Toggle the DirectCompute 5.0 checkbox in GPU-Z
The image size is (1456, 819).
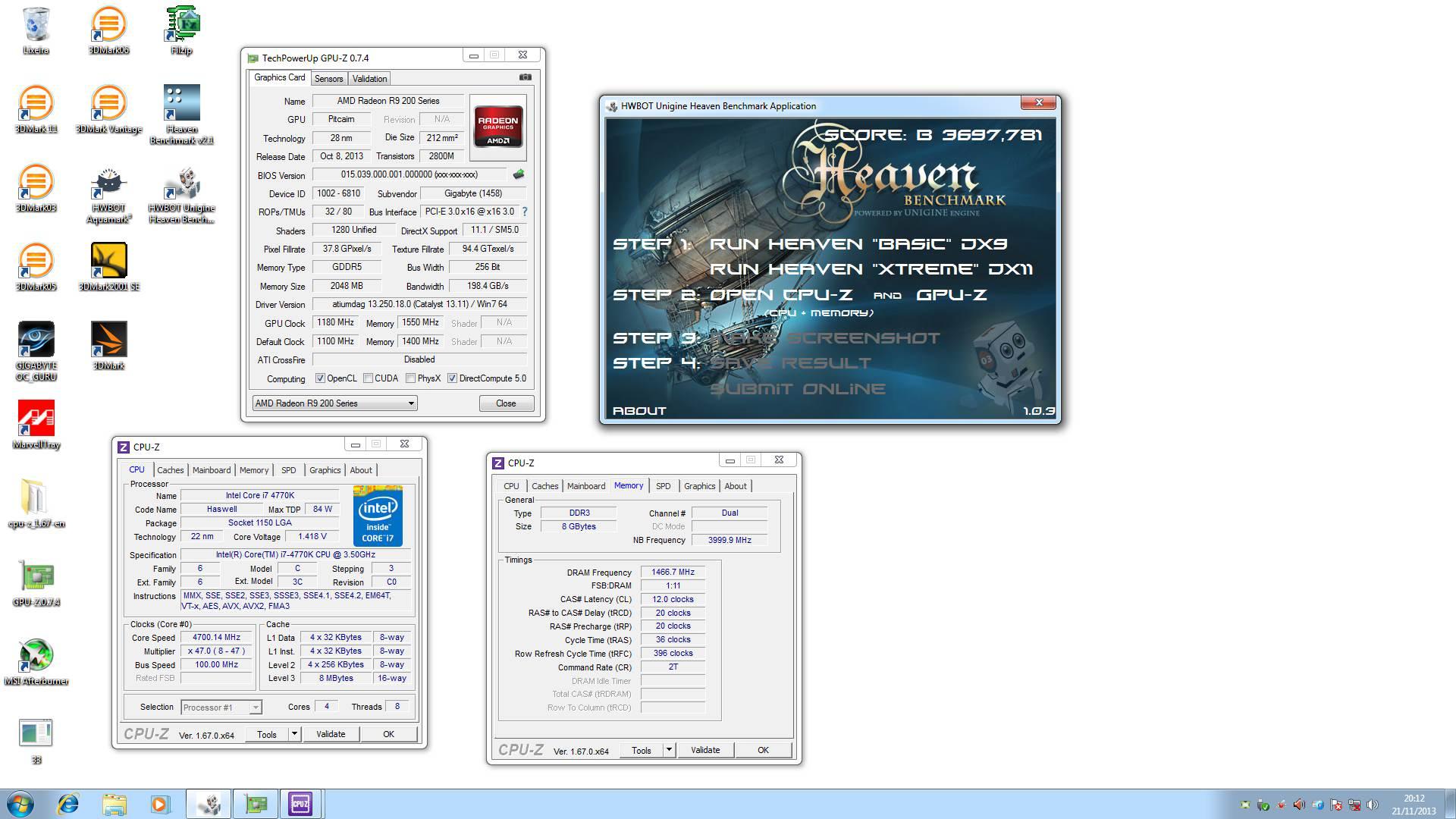pos(452,378)
